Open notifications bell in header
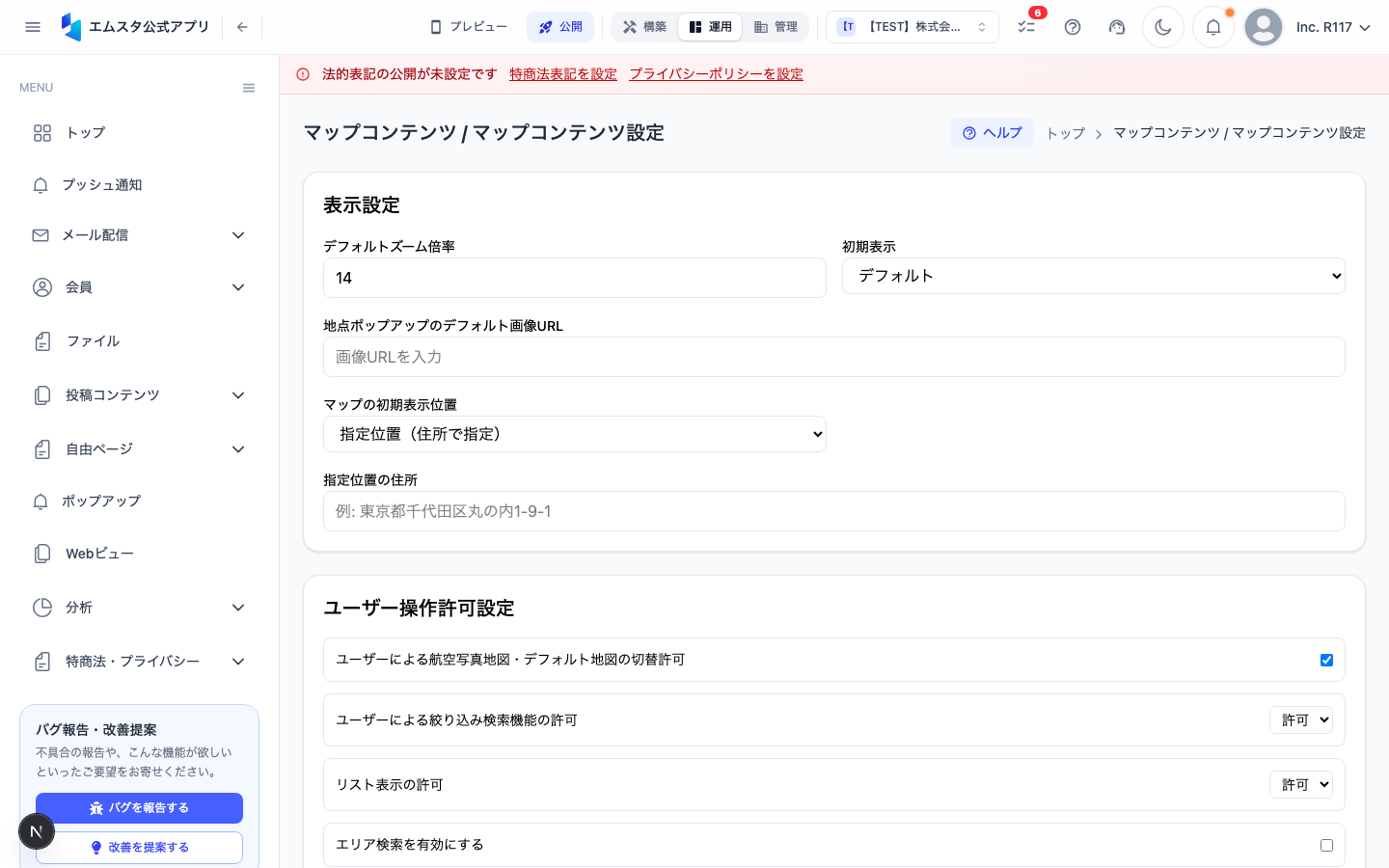 [1213, 27]
